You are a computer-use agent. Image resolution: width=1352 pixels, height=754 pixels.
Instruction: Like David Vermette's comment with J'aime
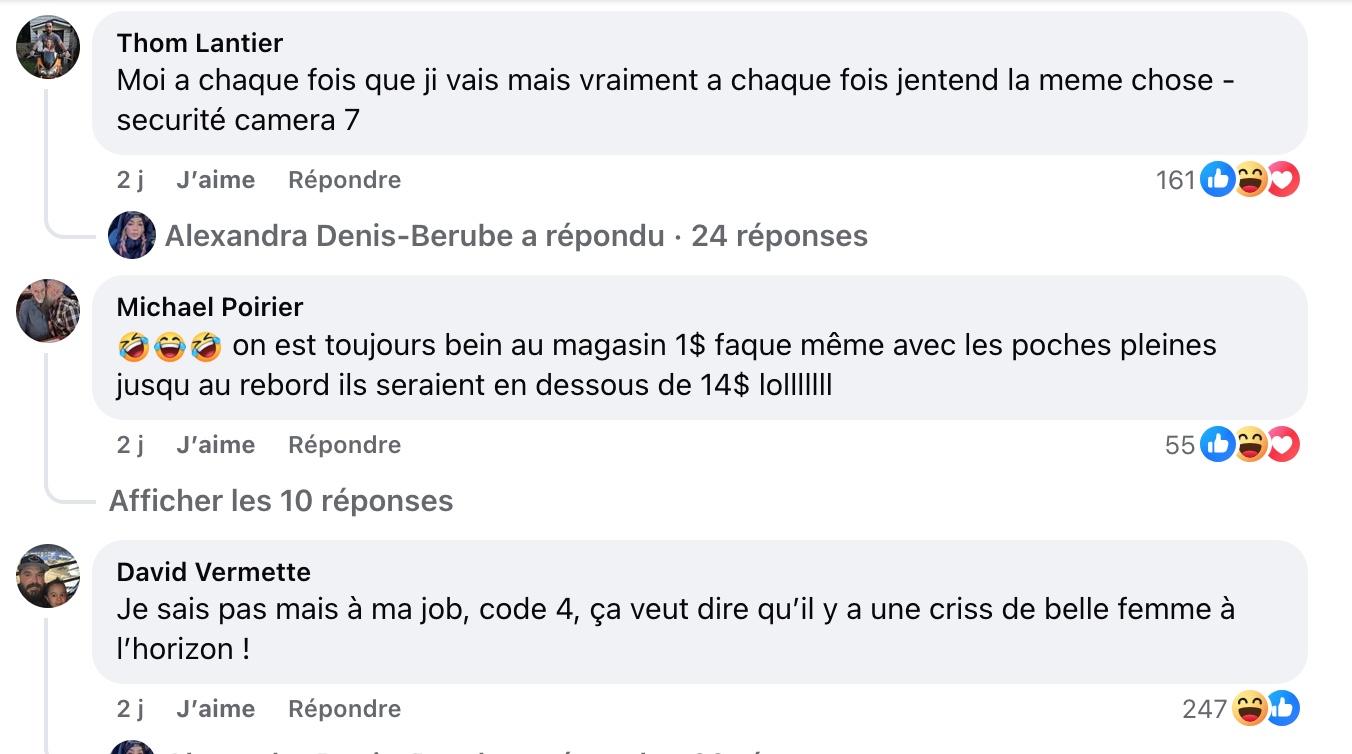[215, 709]
